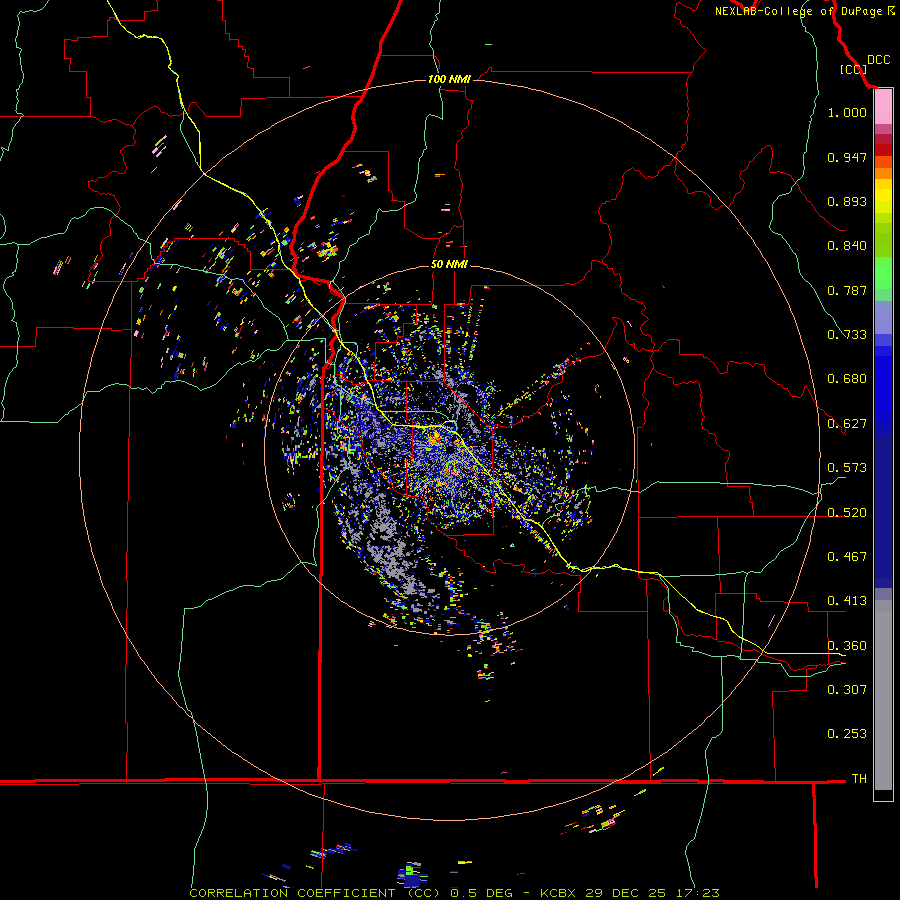Click the Correlation Coefficient KCBX caption text
Viewport: 900px width, 900px height.
454,893
